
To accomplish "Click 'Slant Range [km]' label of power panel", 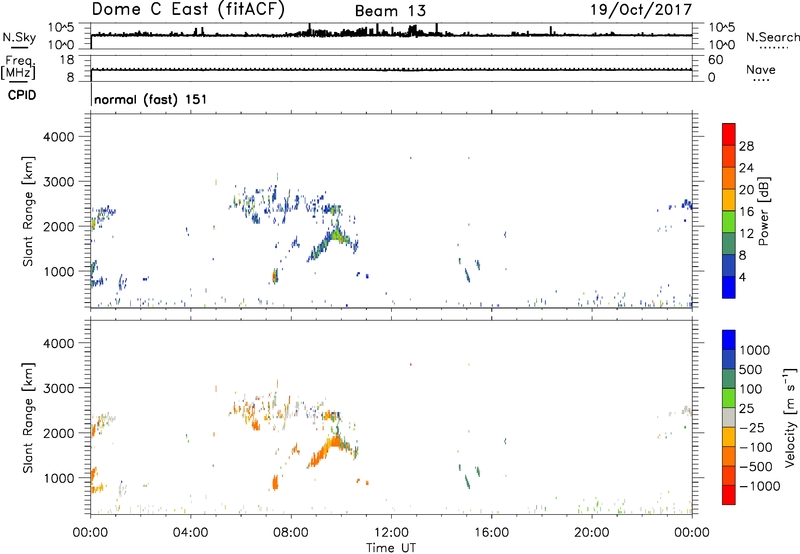I will (28, 211).
